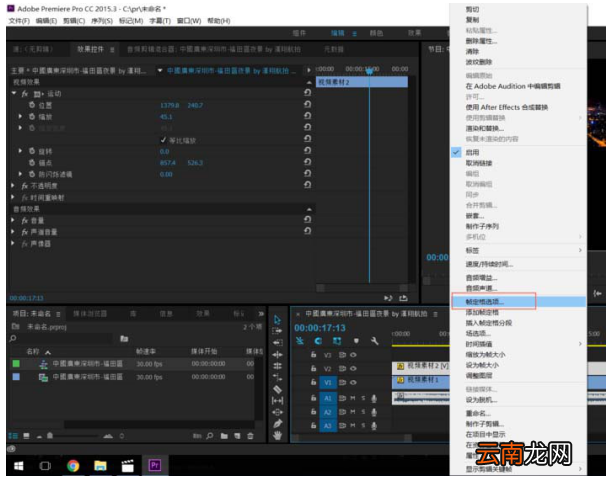Open the 文件(F) menu
The height and width of the screenshot is (482, 609).
click(x=19, y=21)
